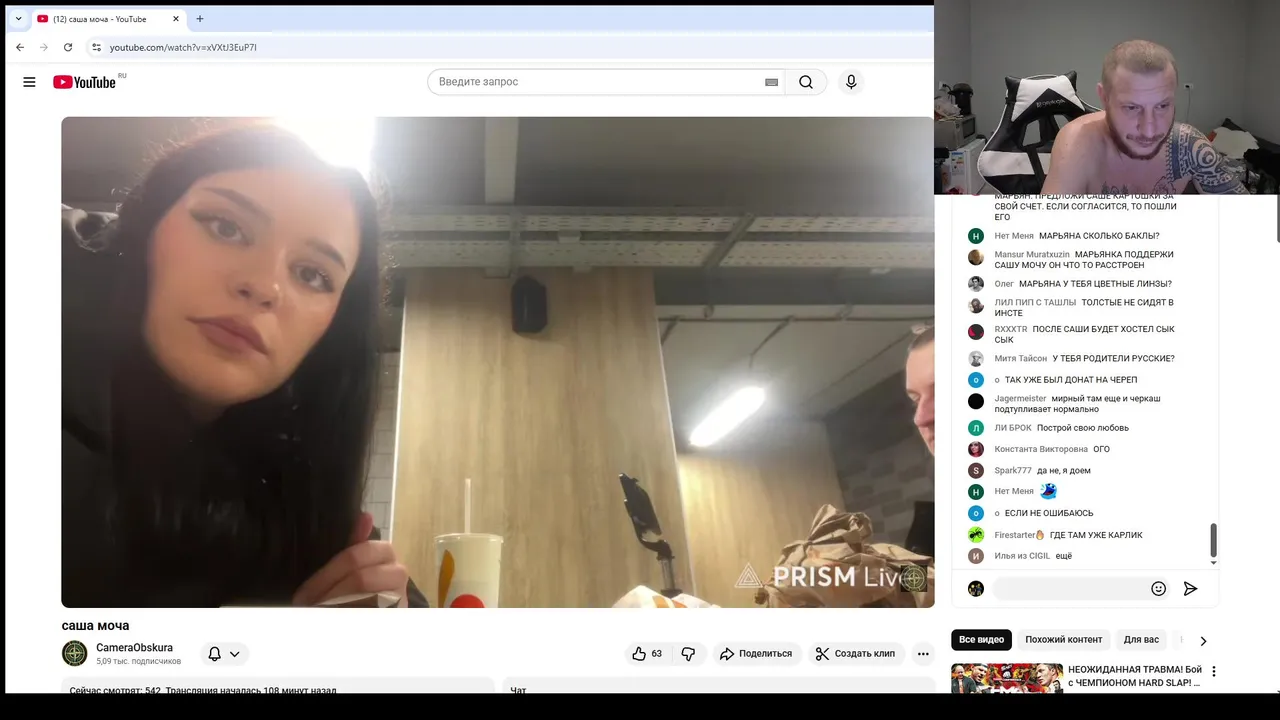Viewport: 1280px width, 720px height.
Task: Open more actions three-dot menu under video
Action: tap(923, 654)
